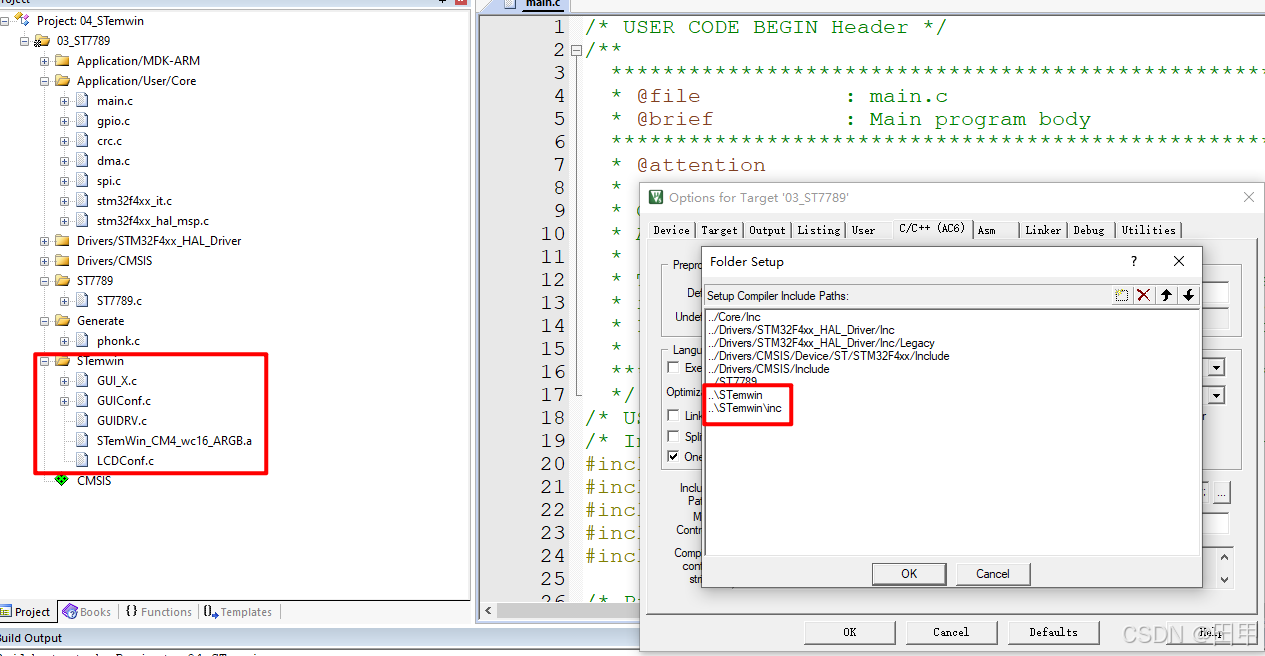1265x656 pixels.
Task: Click the stm32f4xx_it.c file icon
Action: coord(82,201)
